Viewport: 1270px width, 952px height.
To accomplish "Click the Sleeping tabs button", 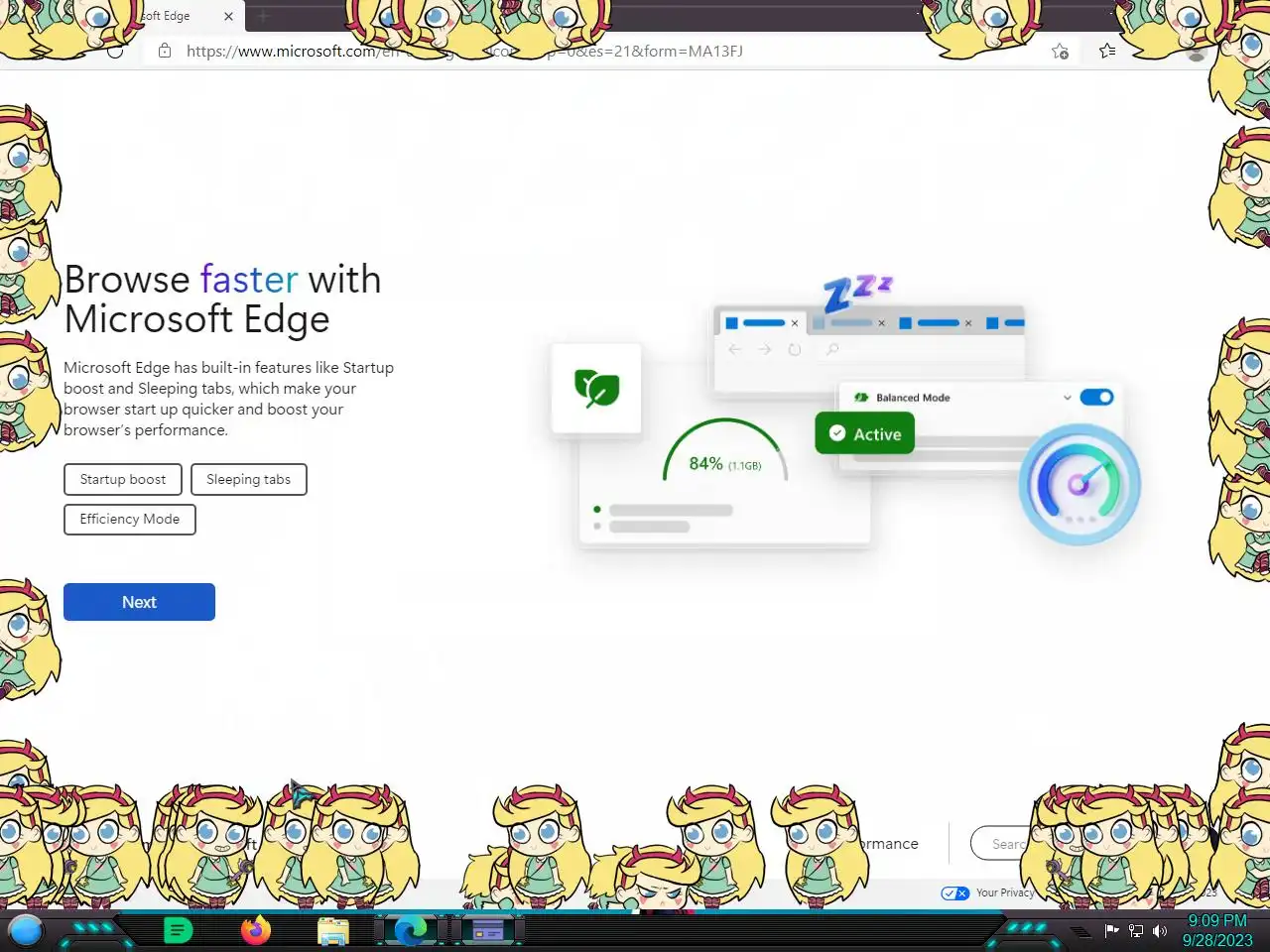I will tap(248, 479).
